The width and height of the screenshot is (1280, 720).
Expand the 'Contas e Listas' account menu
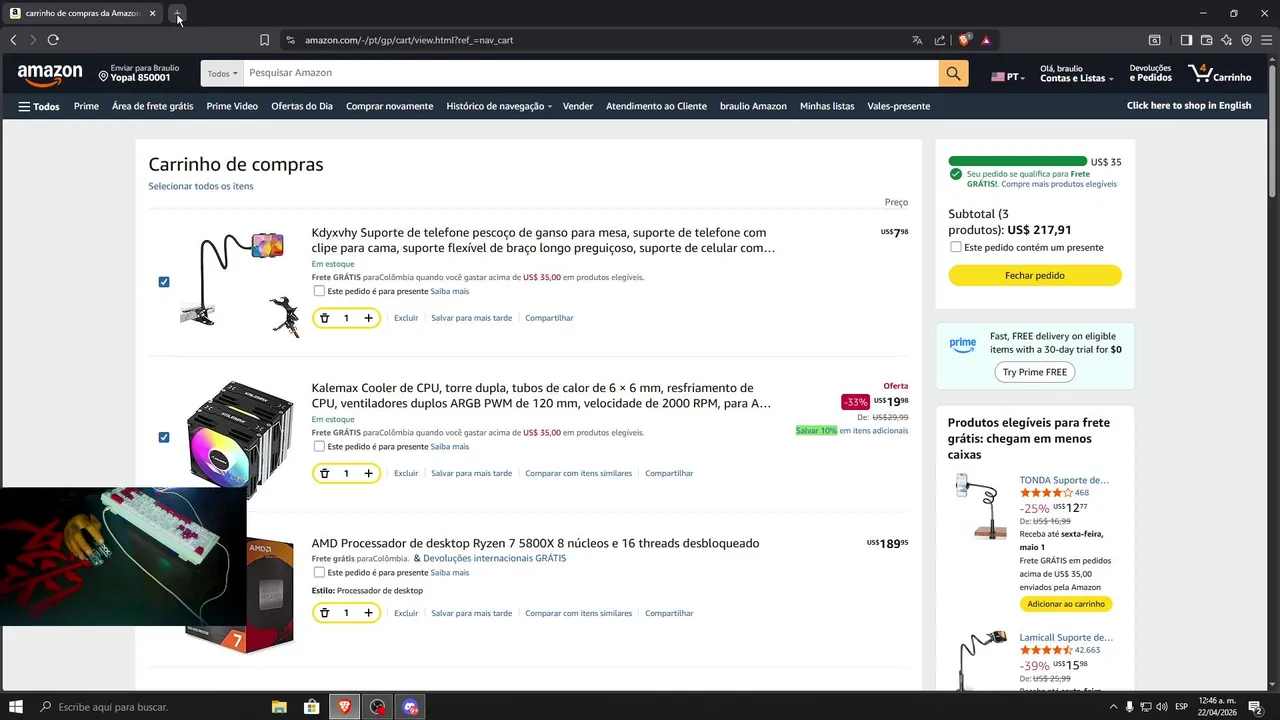pos(1076,73)
